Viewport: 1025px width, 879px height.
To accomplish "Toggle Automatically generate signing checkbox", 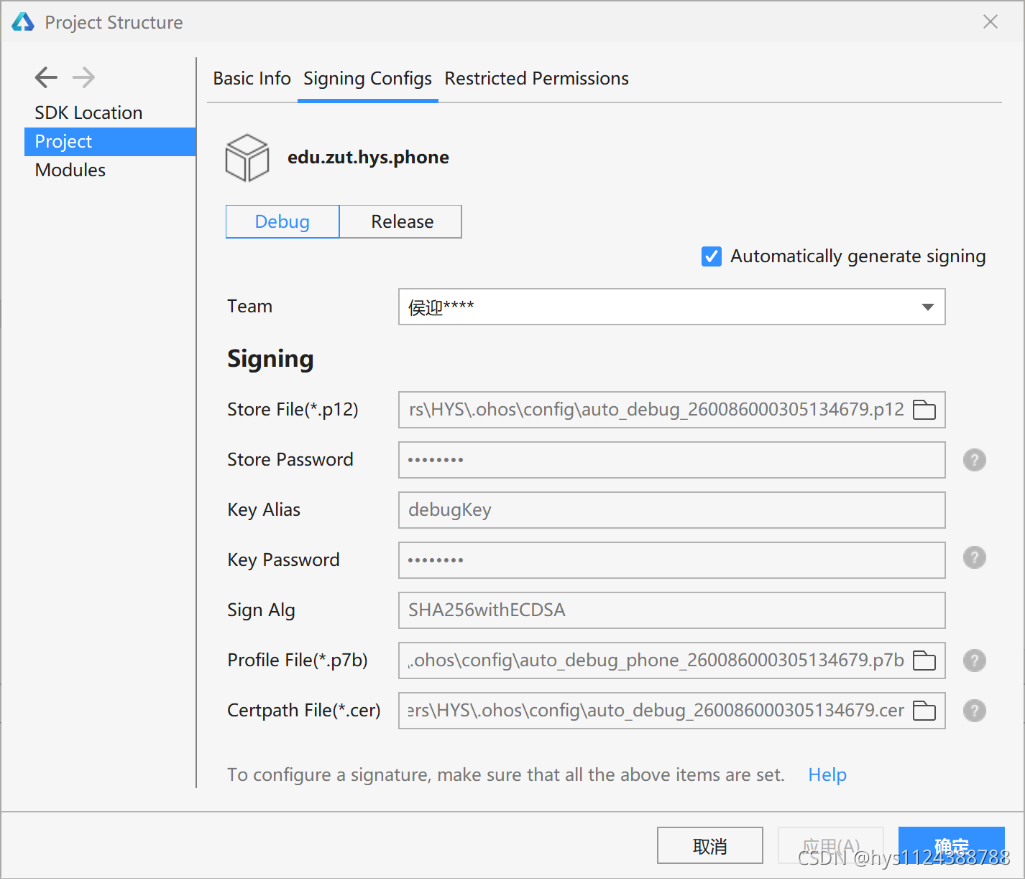I will pyautogui.click(x=711, y=256).
